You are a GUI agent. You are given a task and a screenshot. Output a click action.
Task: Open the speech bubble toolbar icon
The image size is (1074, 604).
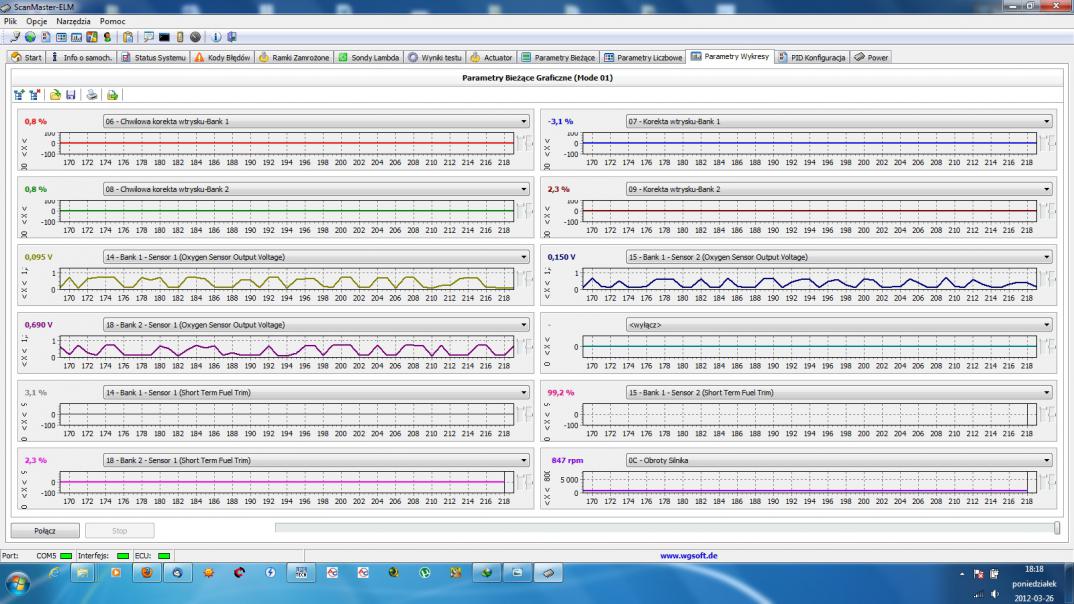click(148, 37)
